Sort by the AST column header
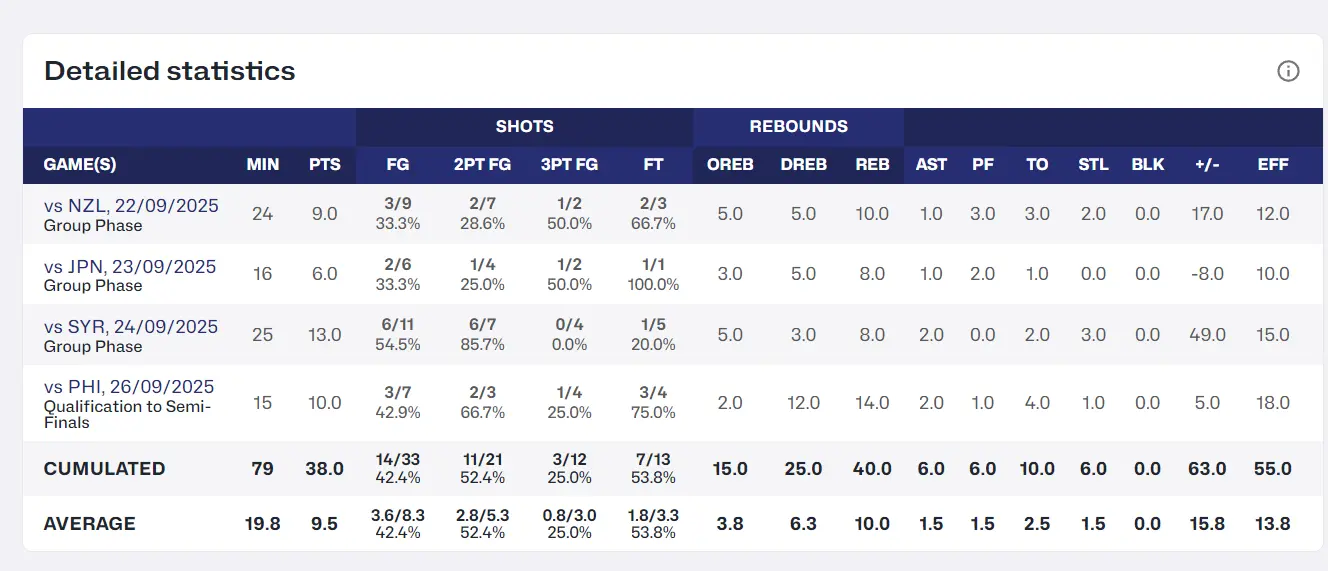Viewport: 1328px width, 571px height. click(931, 164)
